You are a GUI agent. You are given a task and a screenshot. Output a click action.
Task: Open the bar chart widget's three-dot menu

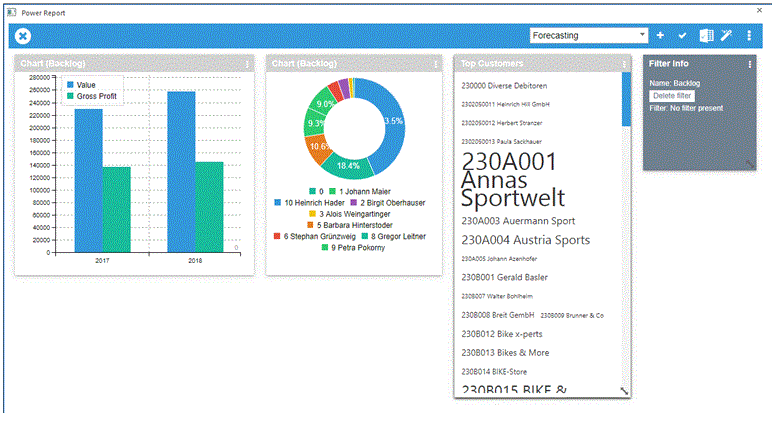coord(247,64)
